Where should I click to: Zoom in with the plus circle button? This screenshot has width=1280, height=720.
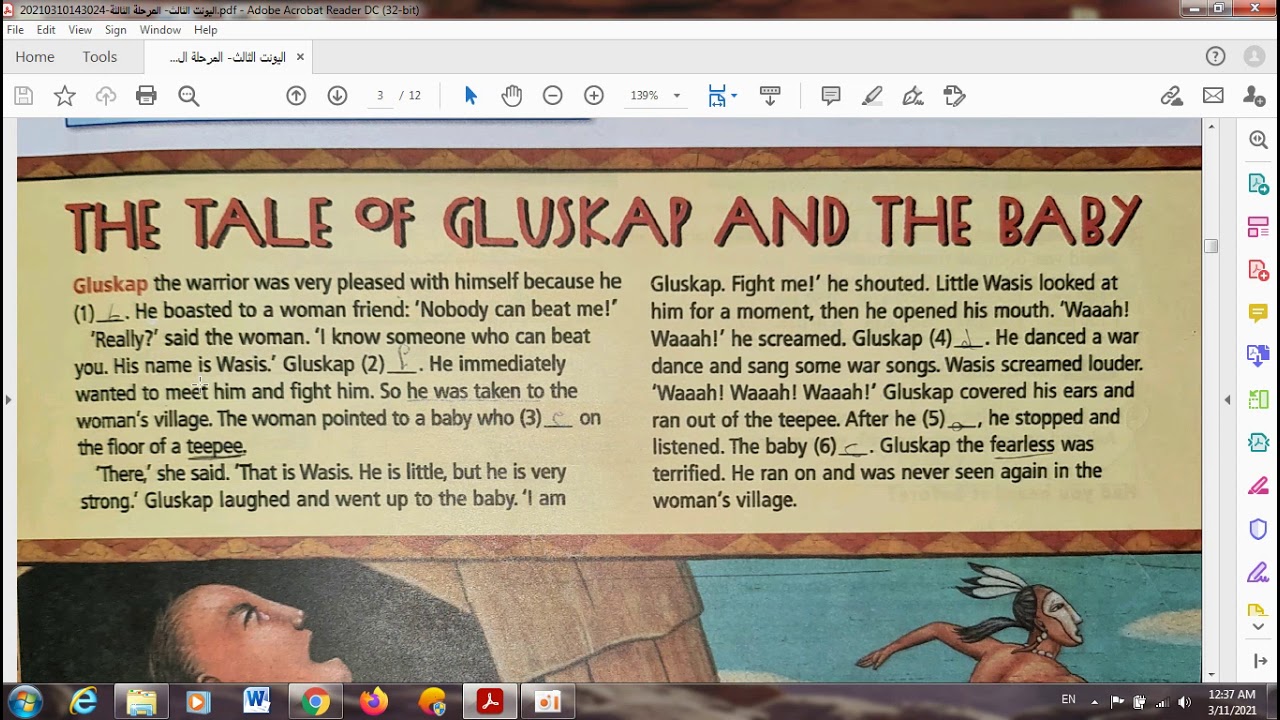[594, 96]
